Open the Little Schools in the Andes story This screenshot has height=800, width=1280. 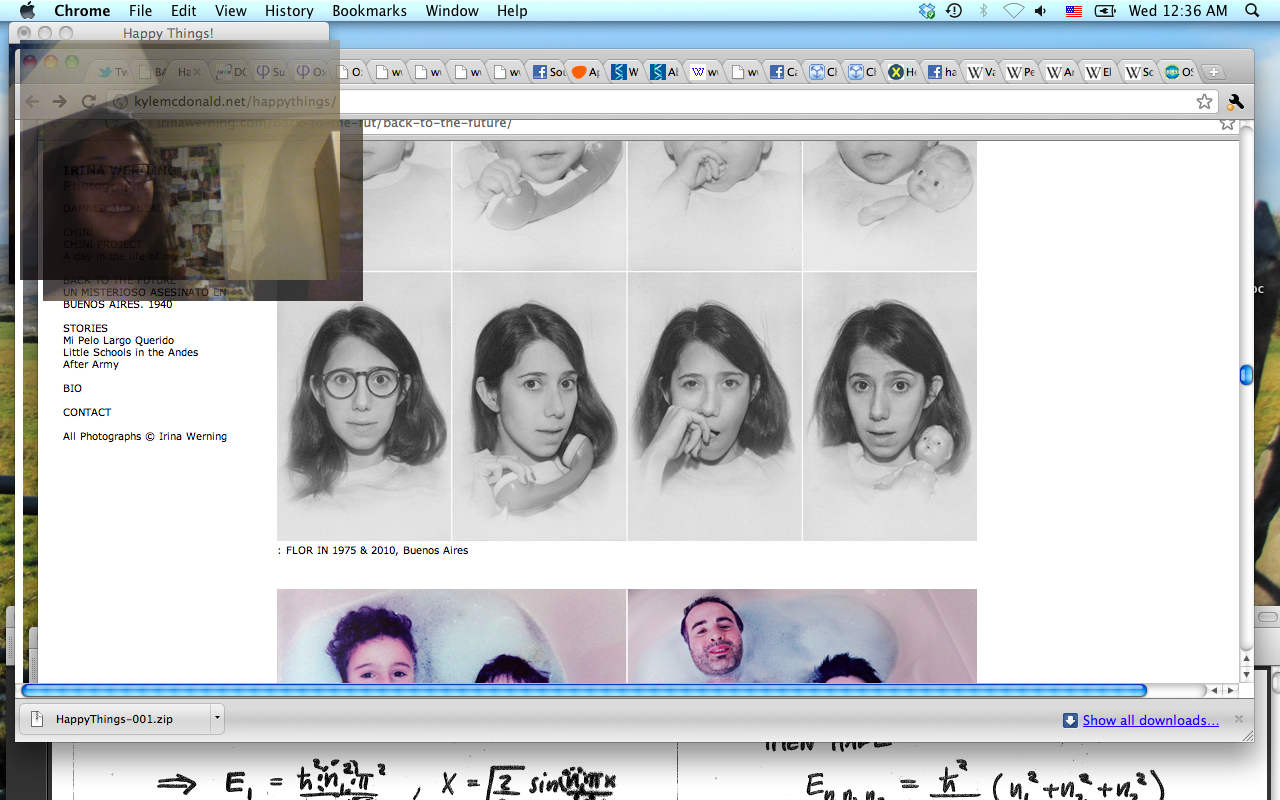point(130,352)
